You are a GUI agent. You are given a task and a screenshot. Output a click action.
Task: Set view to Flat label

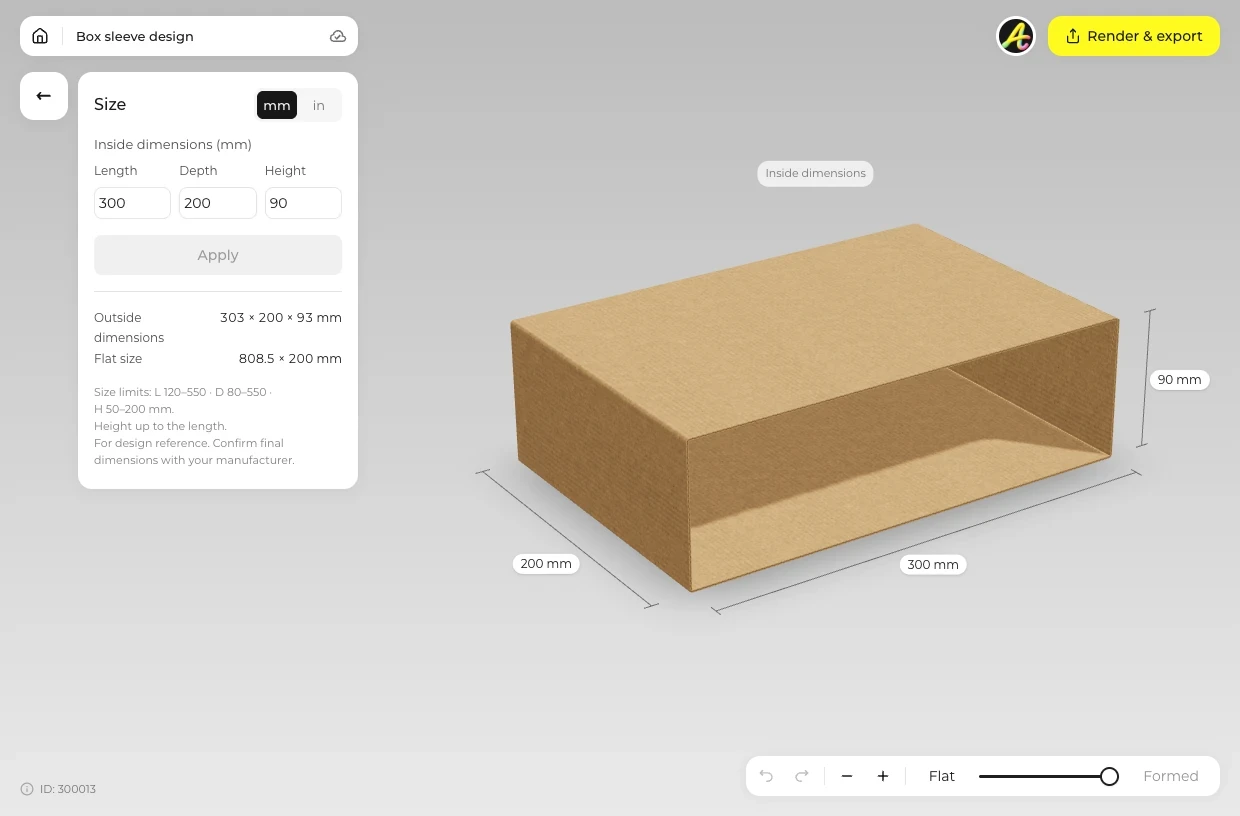942,776
